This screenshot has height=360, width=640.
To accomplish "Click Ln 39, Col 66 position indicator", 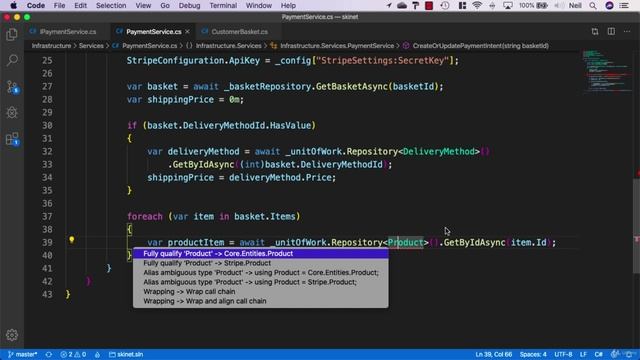I will coord(493,354).
